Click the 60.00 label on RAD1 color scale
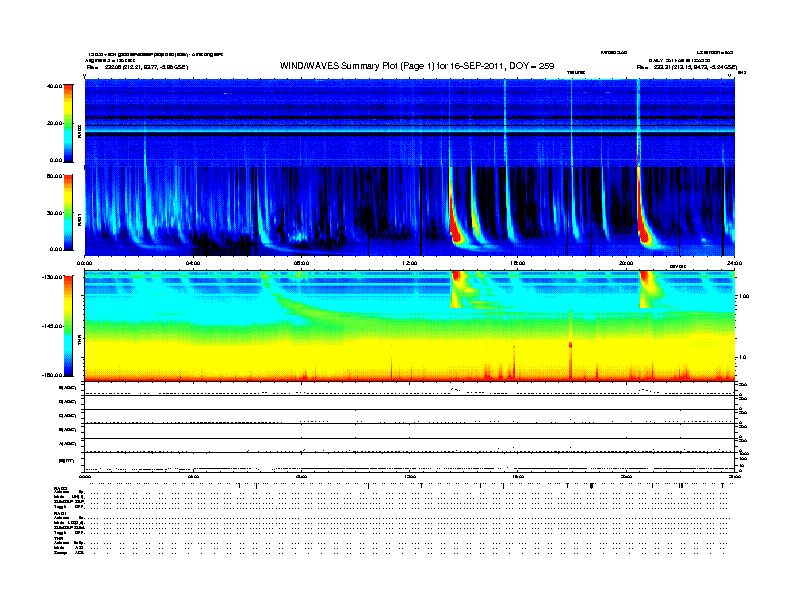792x612 pixels. tap(54, 176)
